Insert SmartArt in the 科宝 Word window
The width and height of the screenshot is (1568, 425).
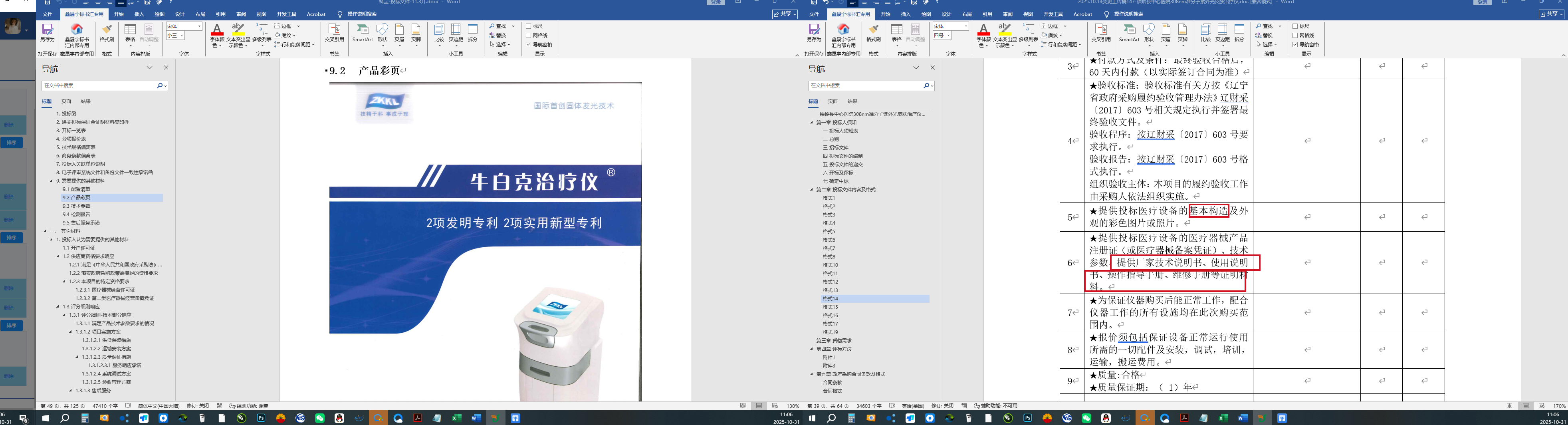pyautogui.click(x=362, y=33)
